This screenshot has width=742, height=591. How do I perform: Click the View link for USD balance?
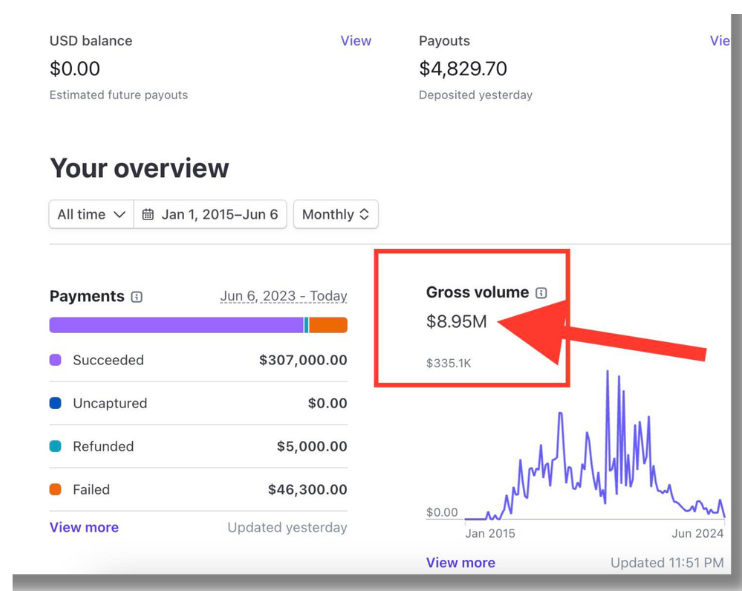click(355, 41)
